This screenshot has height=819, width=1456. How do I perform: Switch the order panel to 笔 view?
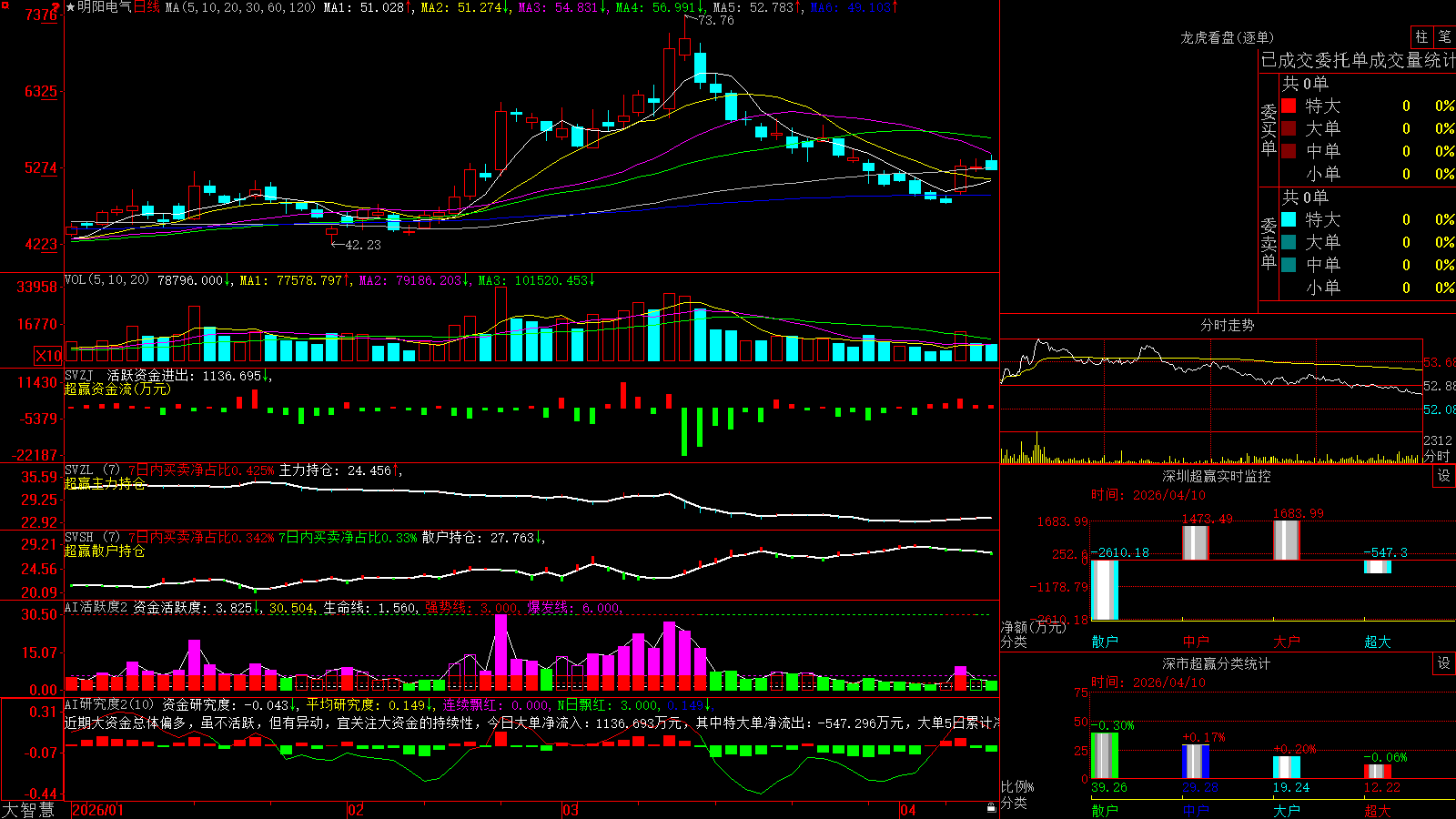1444,37
